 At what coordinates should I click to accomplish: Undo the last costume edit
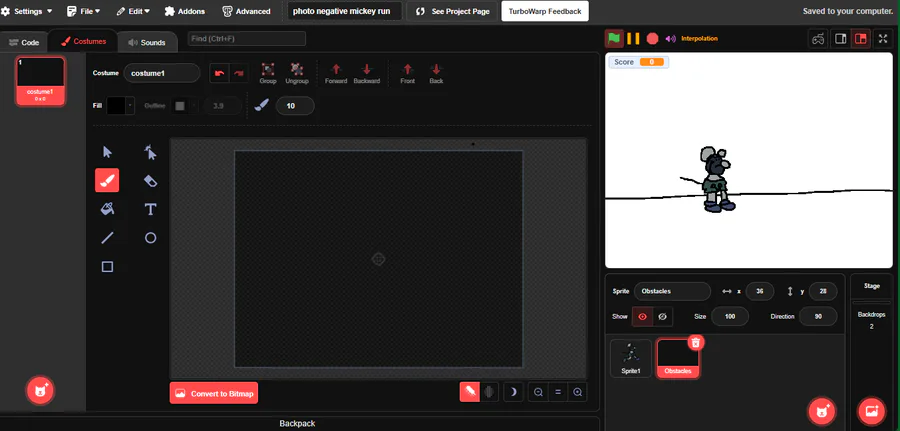tap(219, 73)
